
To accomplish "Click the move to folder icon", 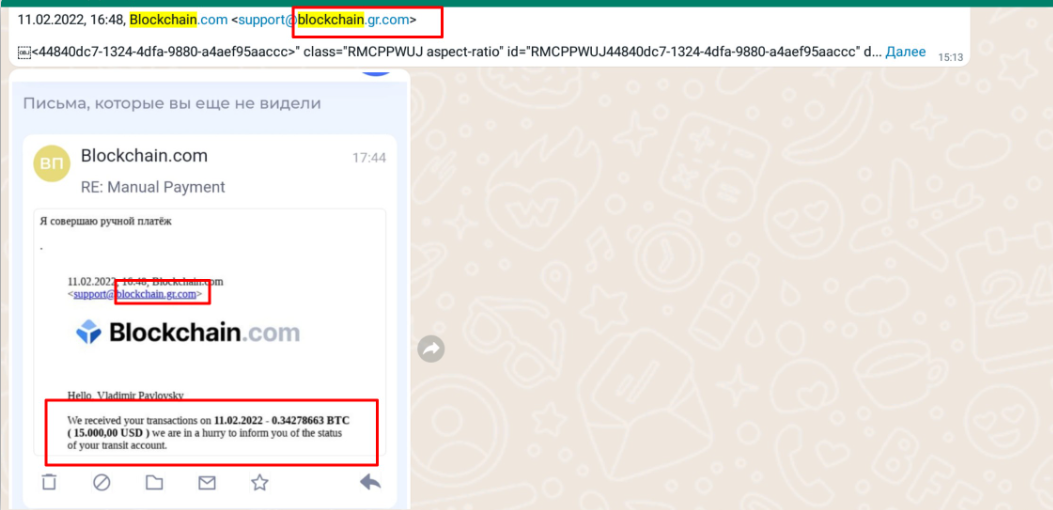I will (x=154, y=482).
